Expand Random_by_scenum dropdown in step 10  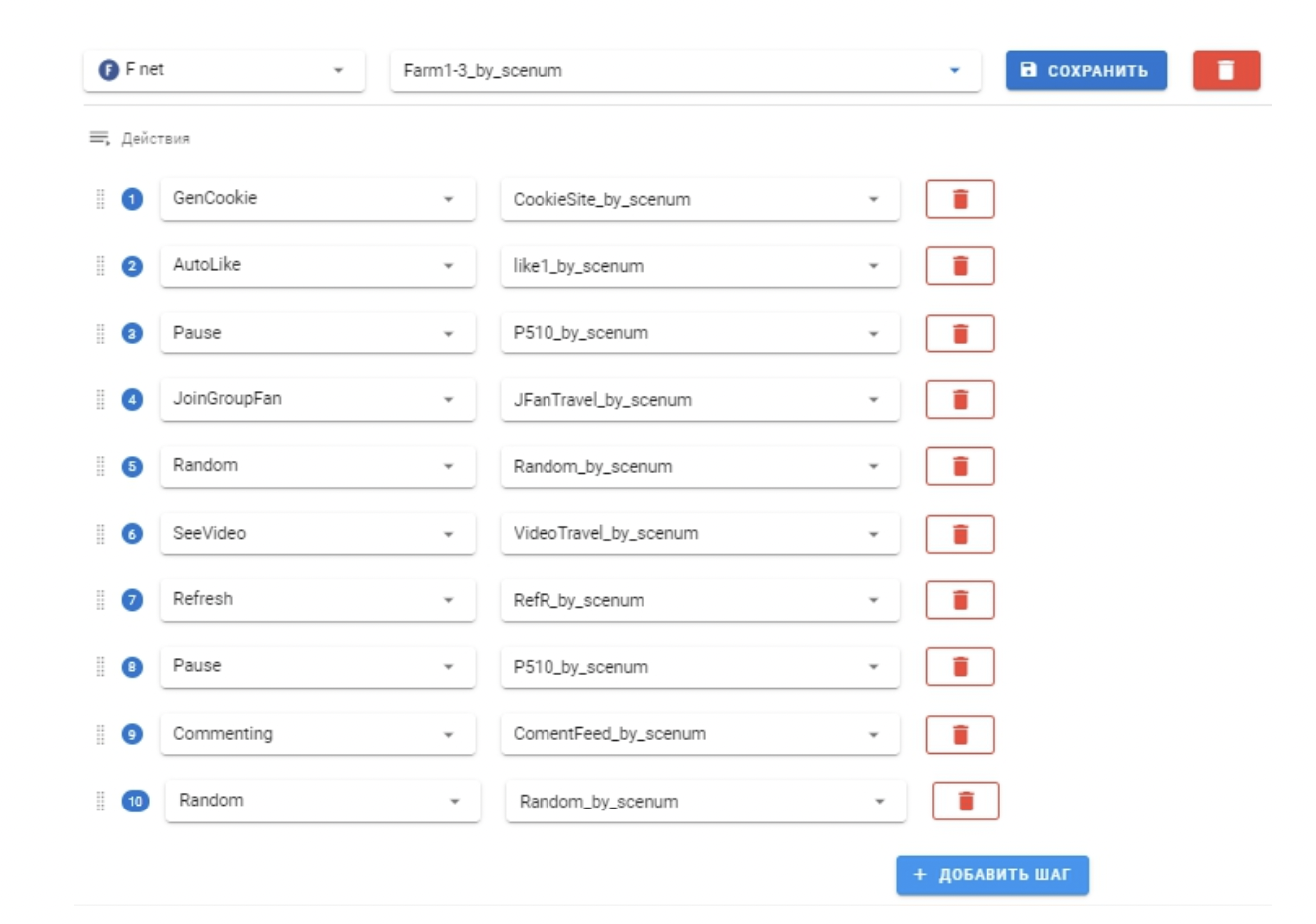point(706,801)
